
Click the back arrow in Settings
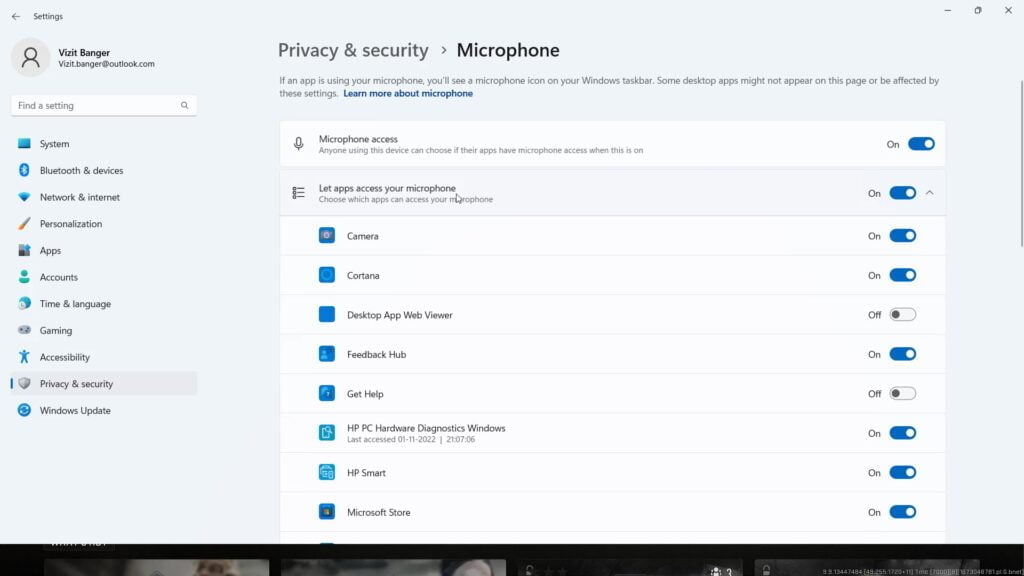pyautogui.click(x=16, y=16)
